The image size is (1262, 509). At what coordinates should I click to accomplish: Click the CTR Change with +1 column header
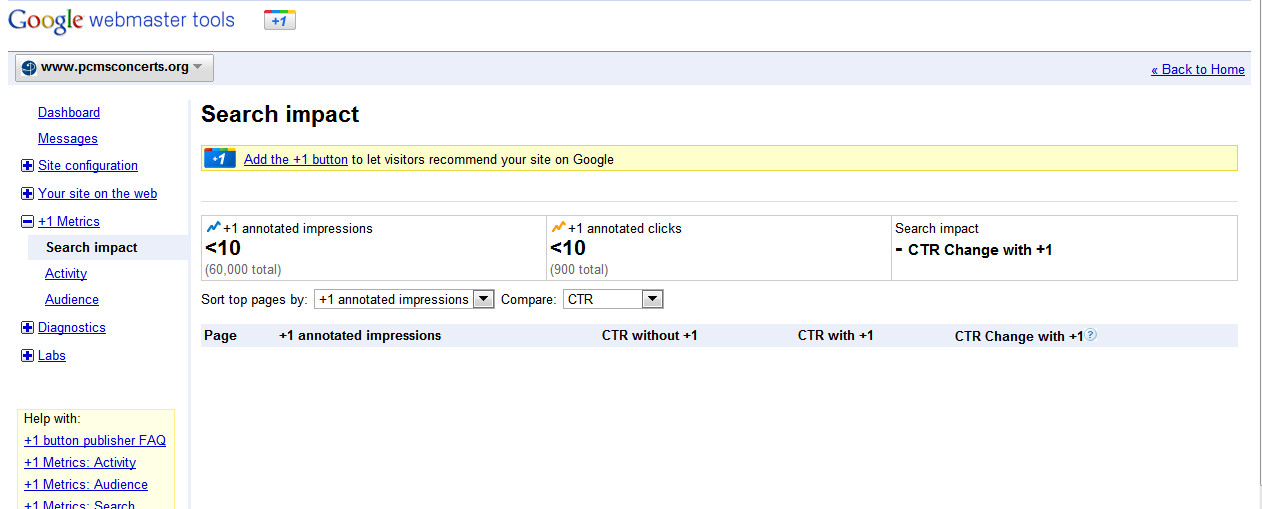pos(1019,336)
